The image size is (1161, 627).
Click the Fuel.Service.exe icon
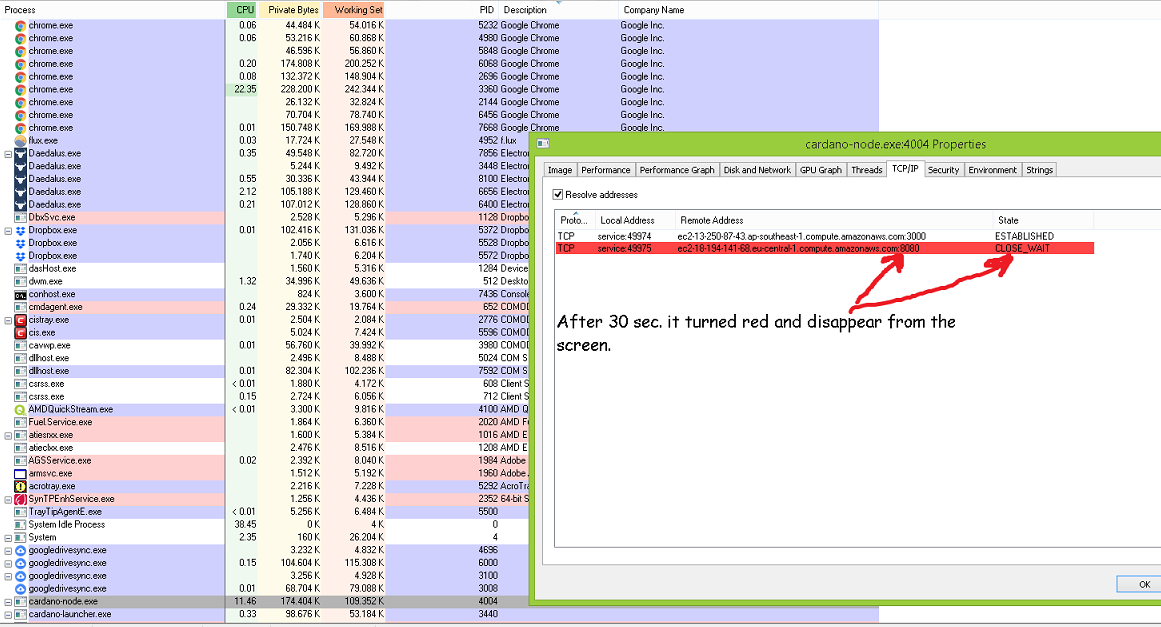pos(21,423)
